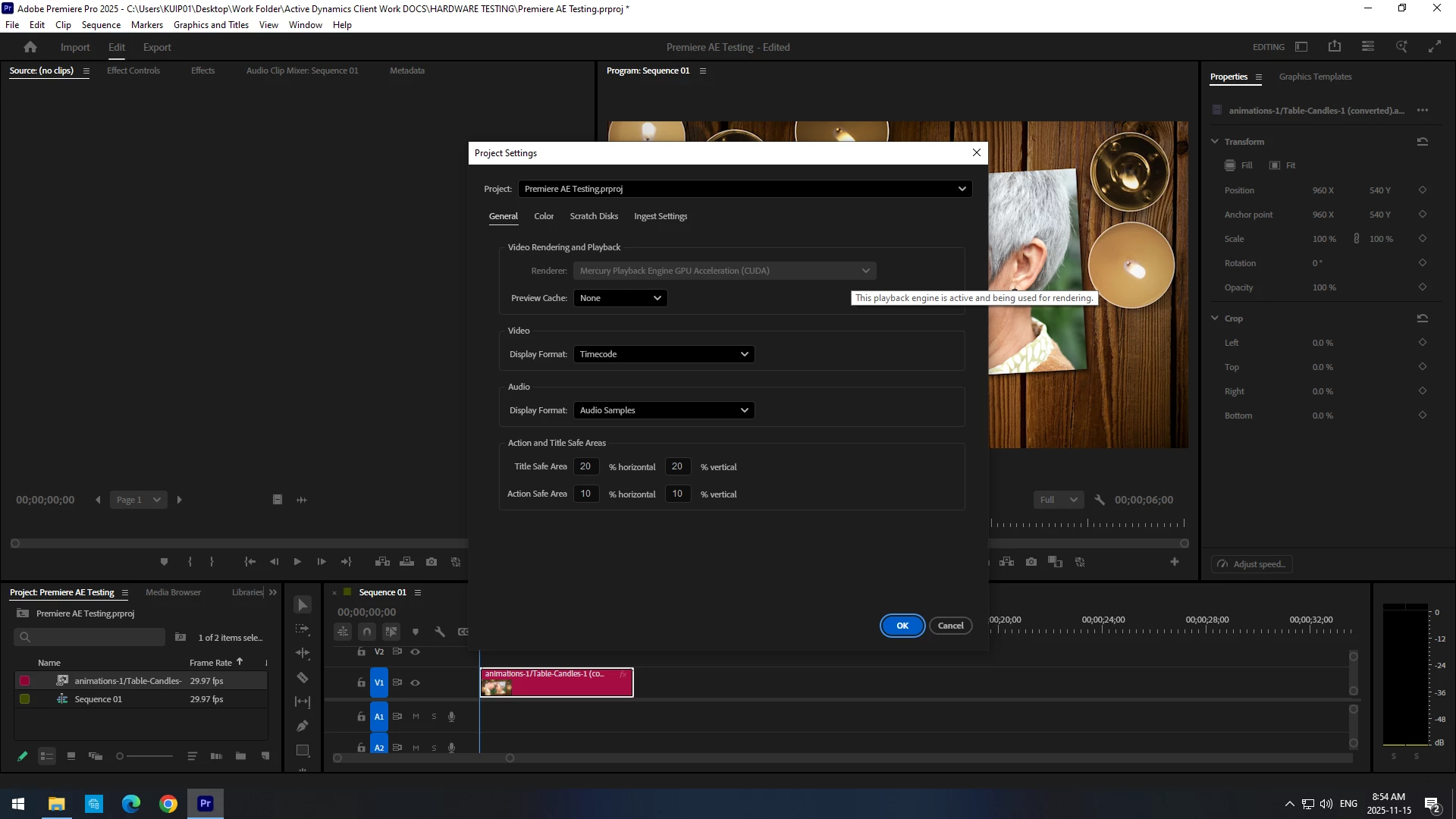Click Export Frame camera icon in Program monitor
Screen dimensions: 1456x819
coord(1031,562)
